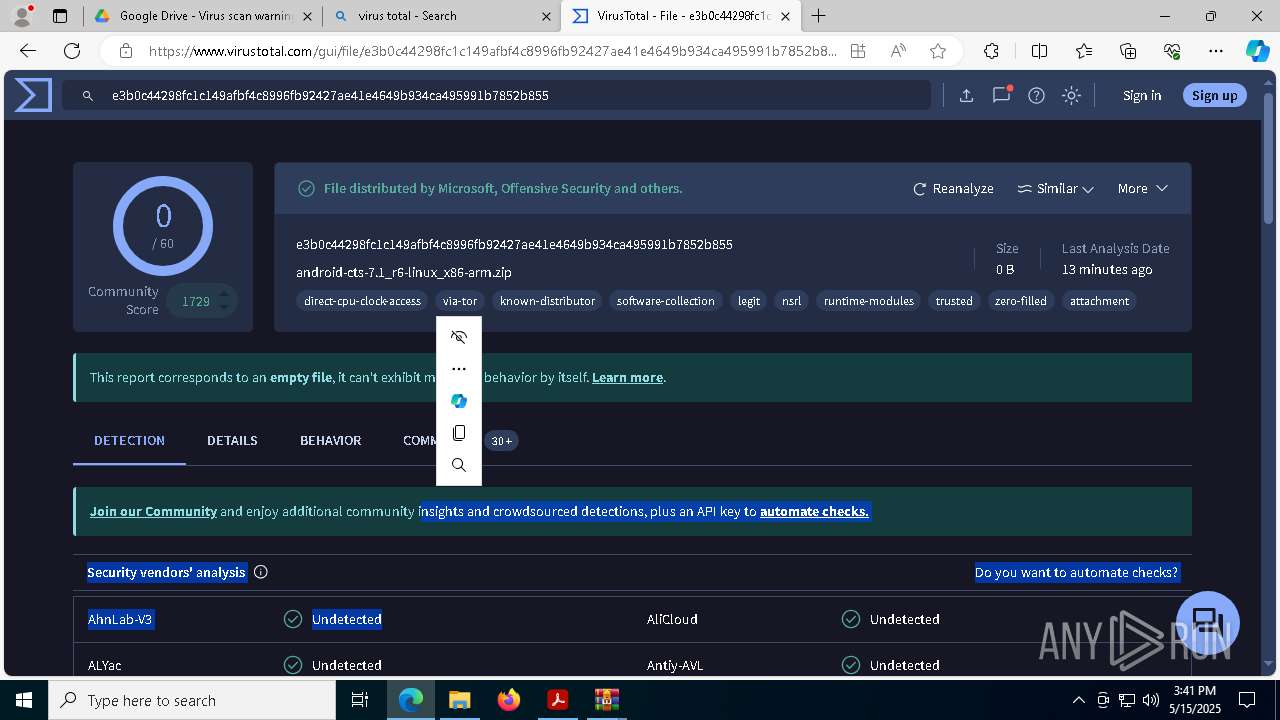
Task: Click the software-collection tag
Action: point(665,301)
